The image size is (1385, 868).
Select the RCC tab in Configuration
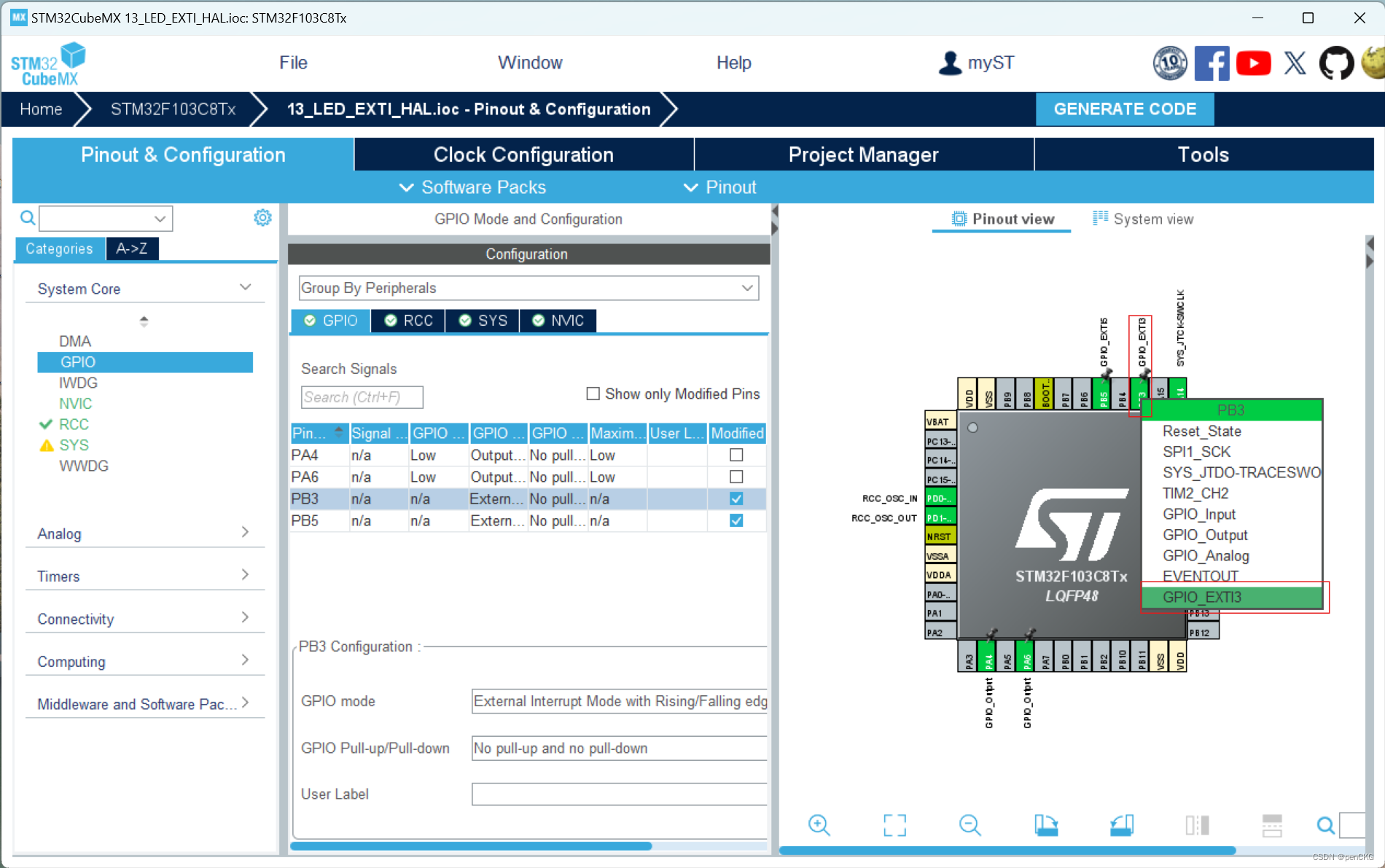pyautogui.click(x=409, y=321)
